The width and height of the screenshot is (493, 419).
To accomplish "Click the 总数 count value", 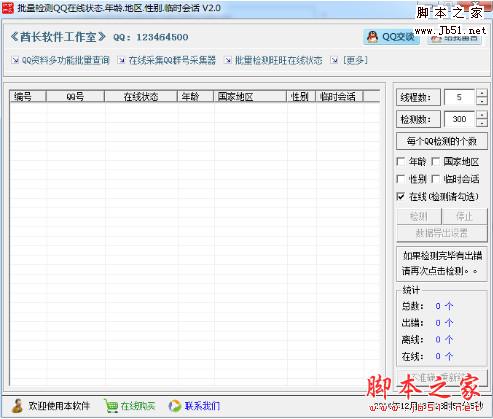I will click(444, 306).
